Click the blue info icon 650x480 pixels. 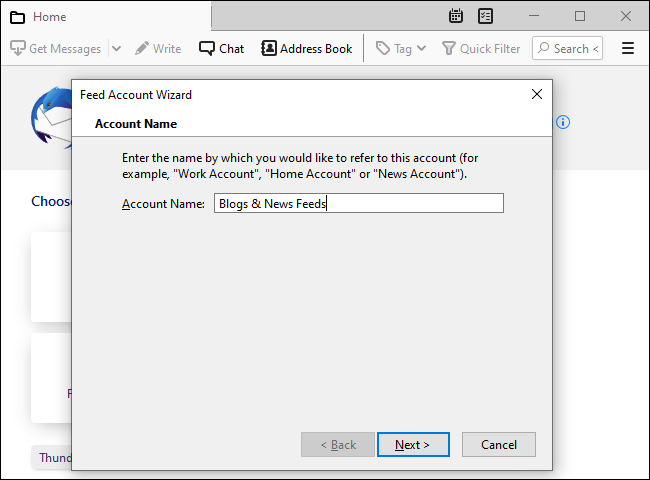(x=563, y=122)
